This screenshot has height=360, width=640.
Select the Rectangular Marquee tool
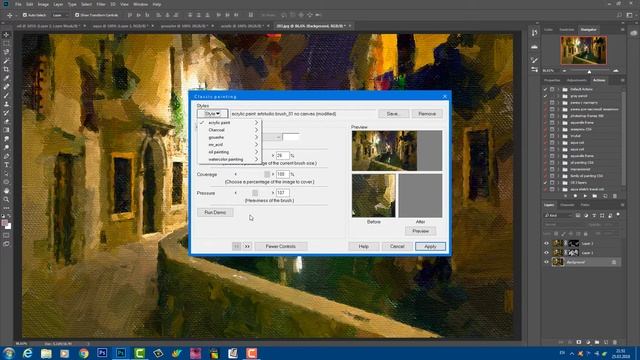(6, 44)
